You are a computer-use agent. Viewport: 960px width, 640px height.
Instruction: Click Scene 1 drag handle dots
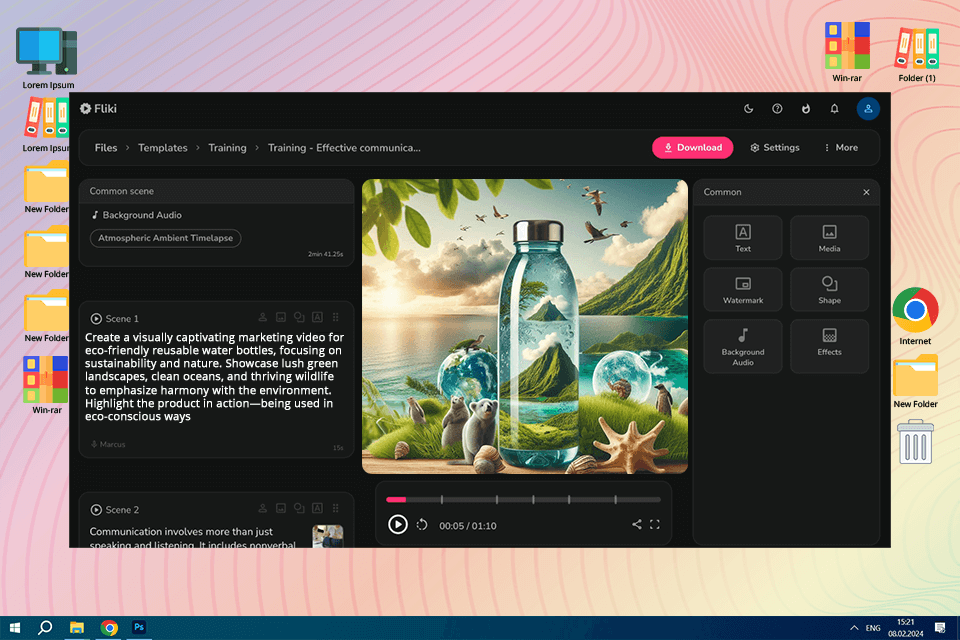[336, 317]
